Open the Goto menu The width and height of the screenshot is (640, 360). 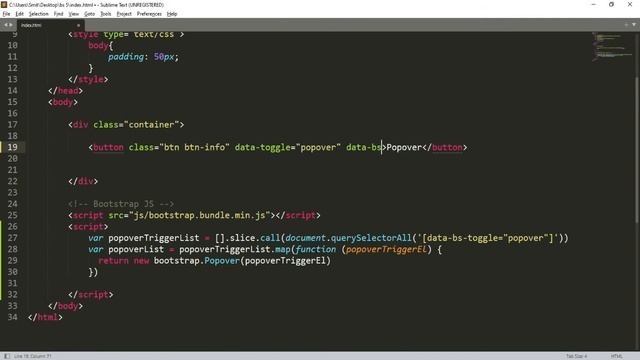89,14
